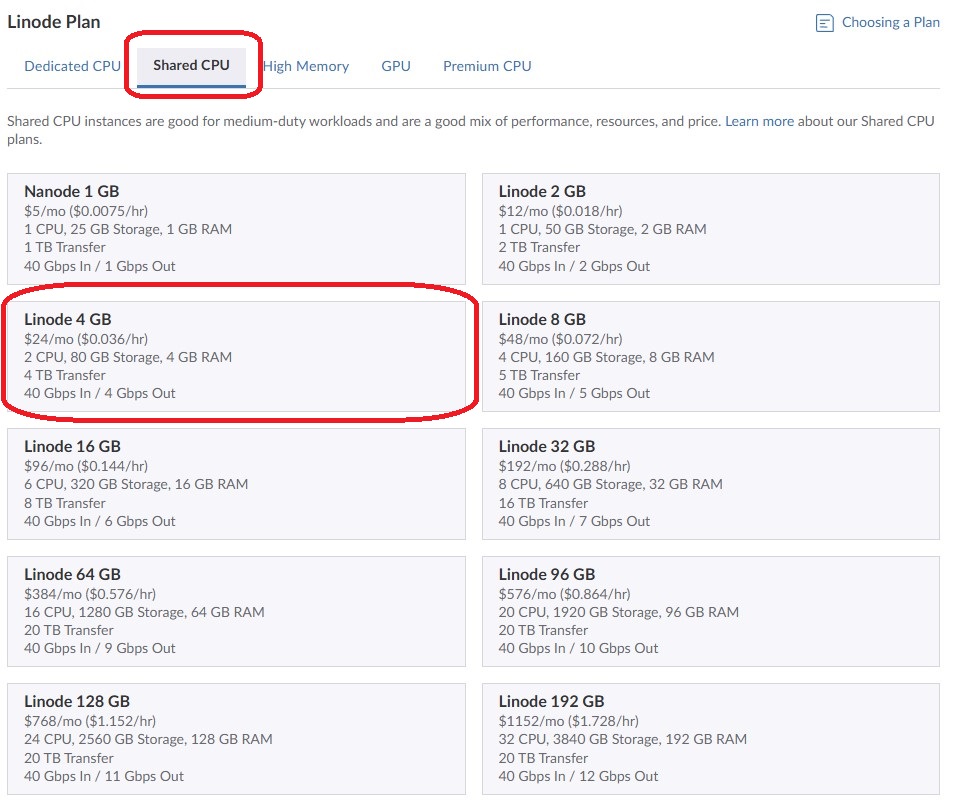Switch to the GPU tab
Viewport: 958px width, 808px height.
[396, 66]
